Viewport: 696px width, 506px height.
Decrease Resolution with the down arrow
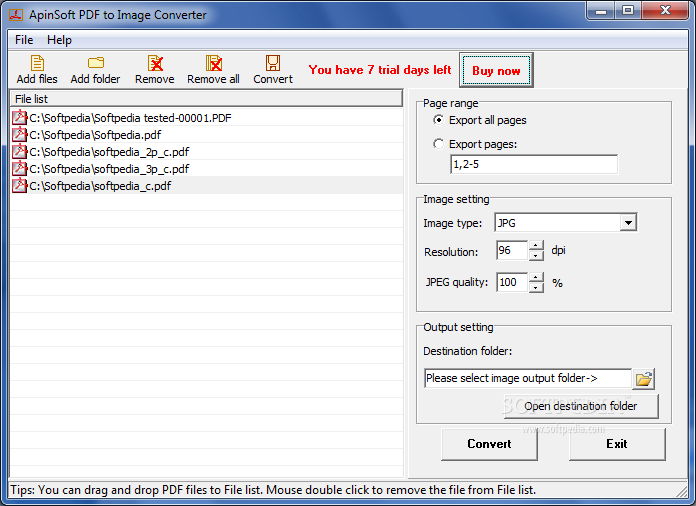pos(536,255)
